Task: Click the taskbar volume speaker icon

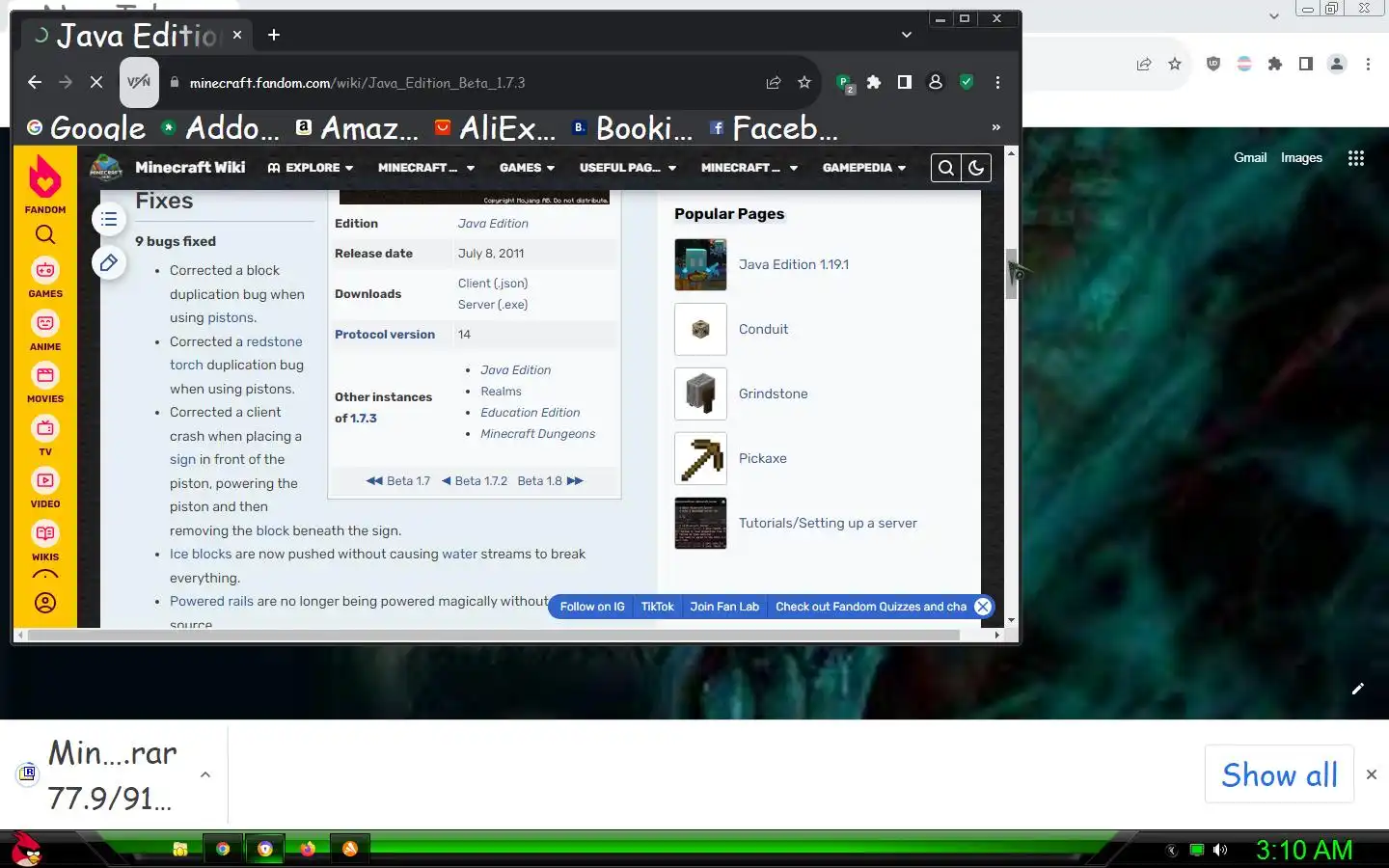Action: point(1220,850)
